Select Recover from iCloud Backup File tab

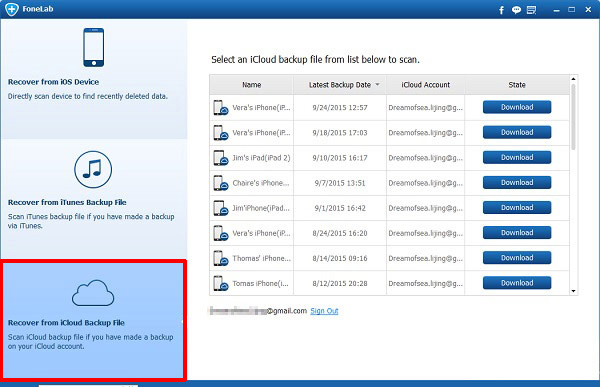(x=94, y=320)
